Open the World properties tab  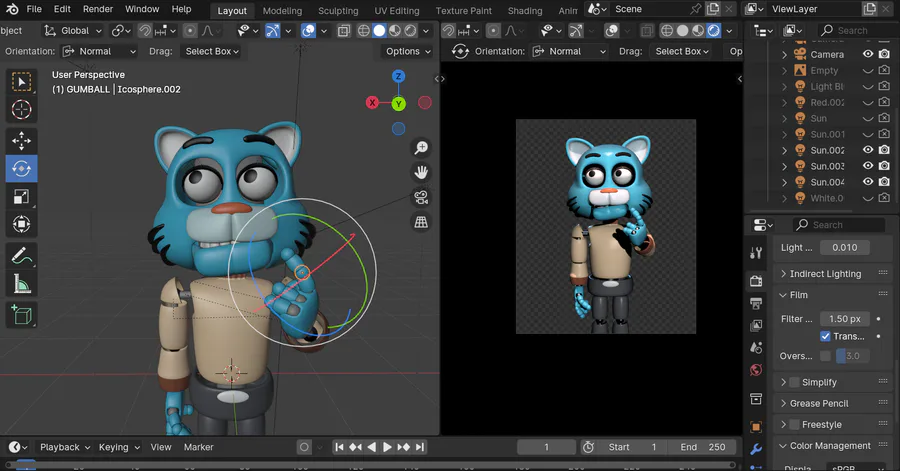coord(756,370)
